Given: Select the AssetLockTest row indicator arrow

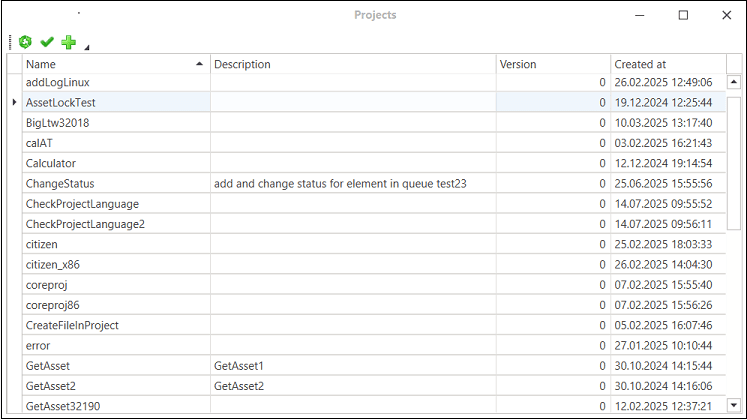Looking at the screenshot, I should (x=13, y=102).
